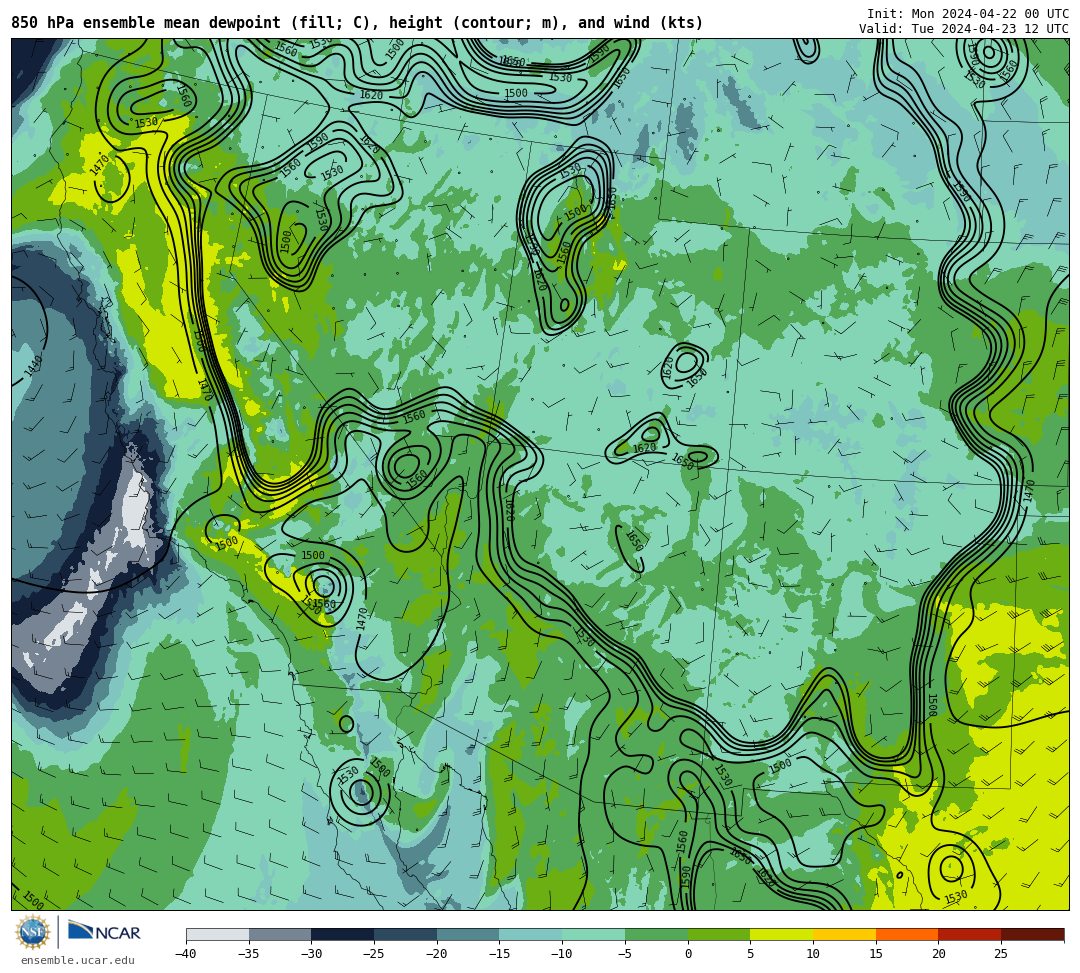Click the legend label '-20'

(437, 954)
